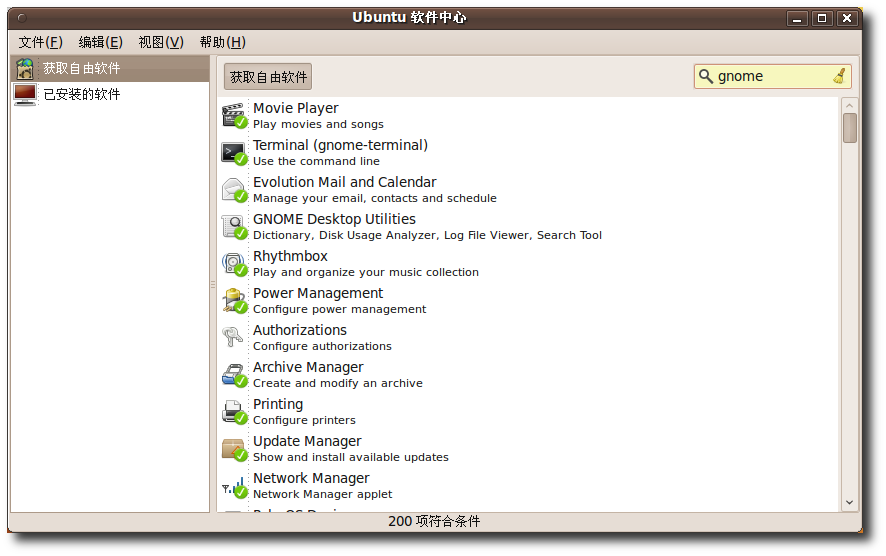Click the Evolution Mail envelope icon
The width and height of the screenshot is (886, 556).
click(x=234, y=189)
